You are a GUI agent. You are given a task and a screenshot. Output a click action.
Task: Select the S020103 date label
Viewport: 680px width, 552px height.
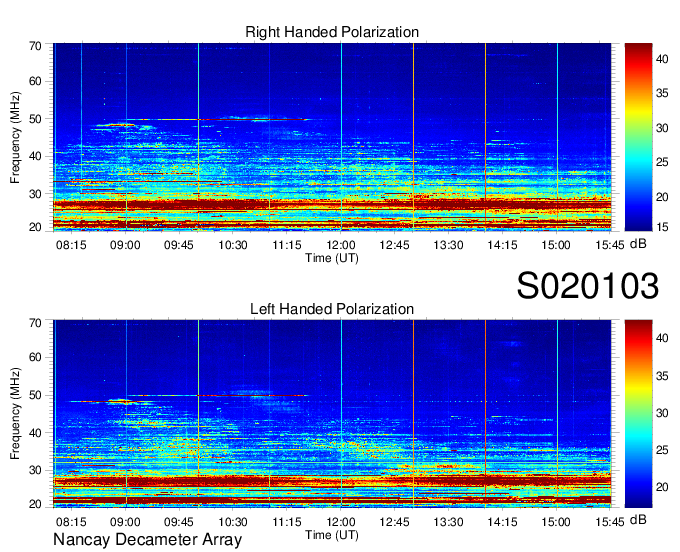(588, 286)
